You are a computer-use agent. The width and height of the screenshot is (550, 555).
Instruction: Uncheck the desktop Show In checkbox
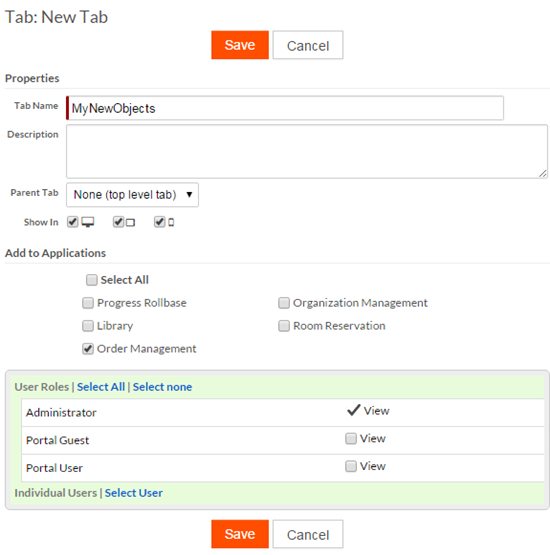73,222
